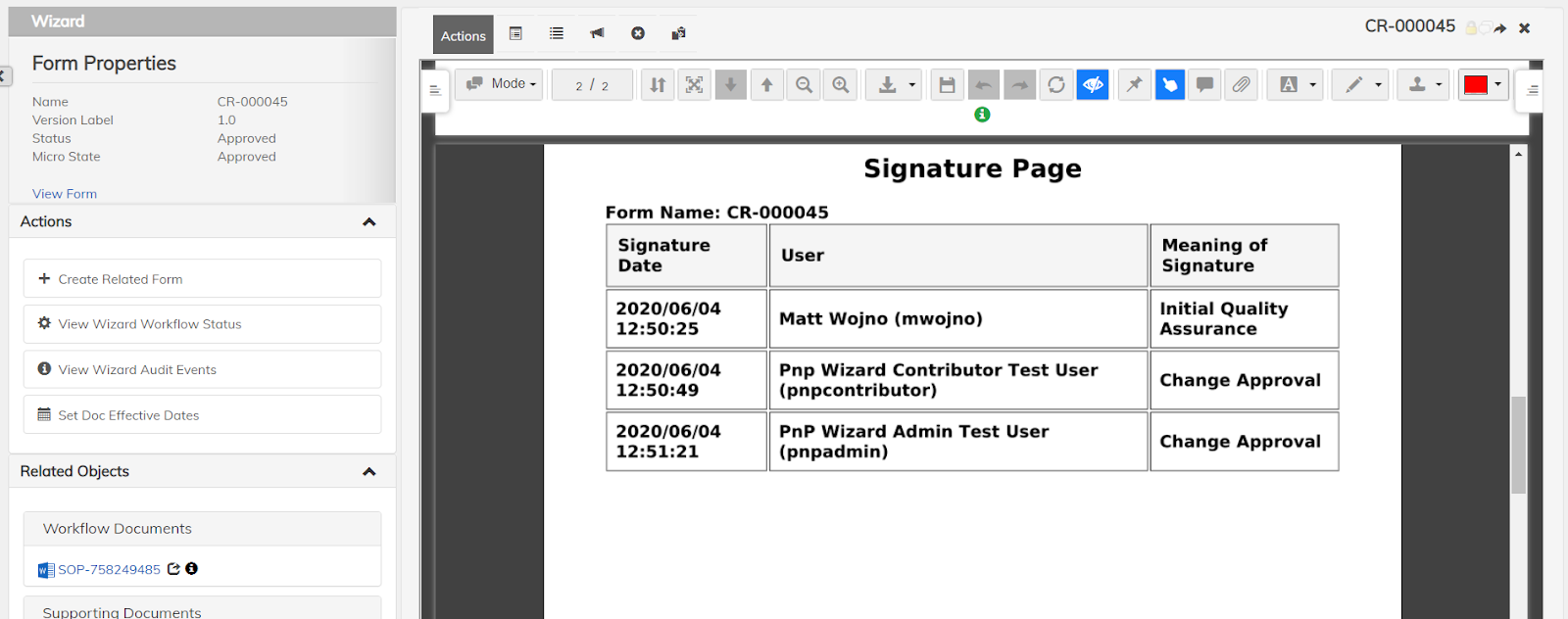Click the zoom out magnifier icon

pos(804,85)
